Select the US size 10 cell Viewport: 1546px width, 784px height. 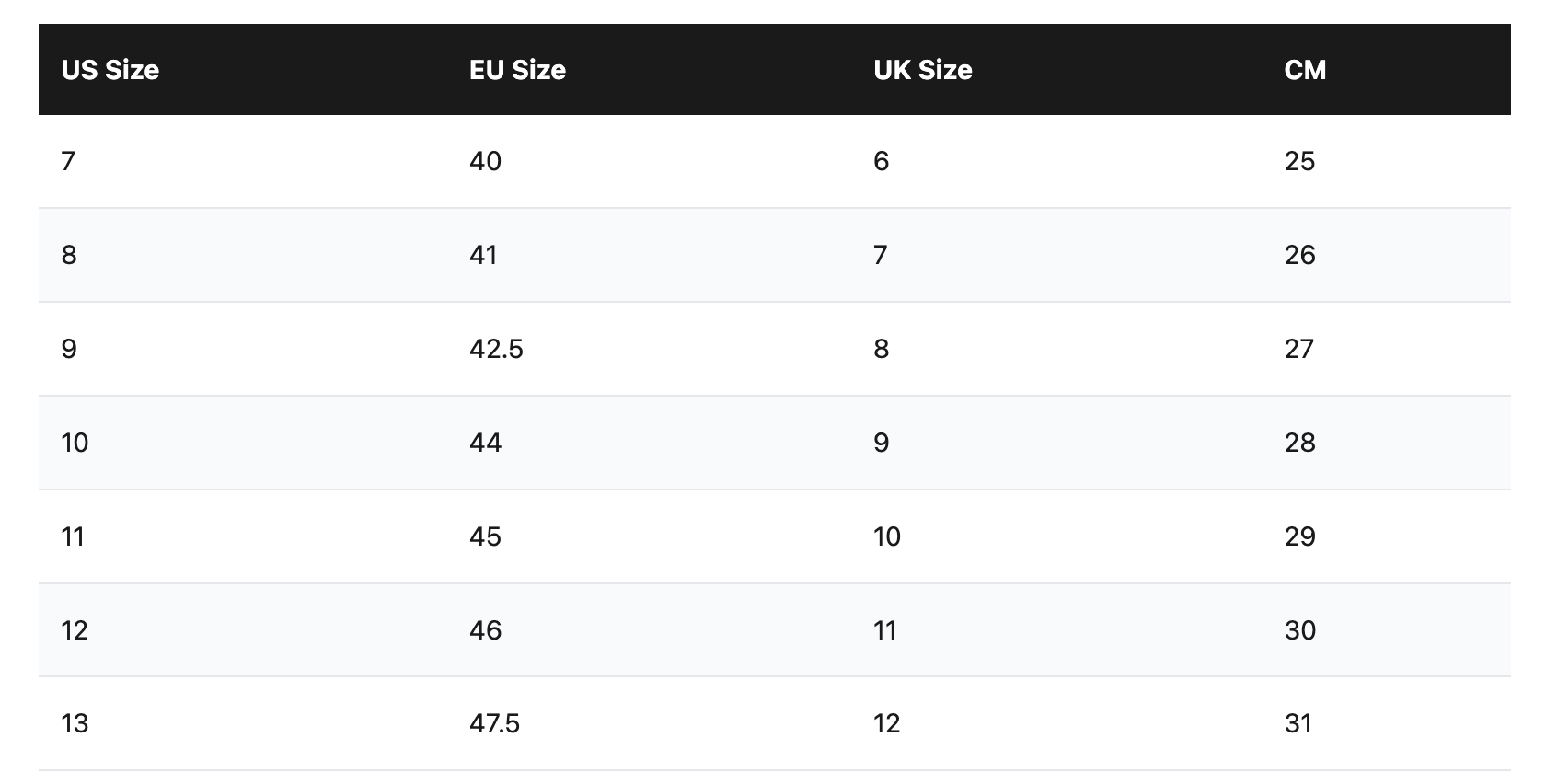point(75,443)
